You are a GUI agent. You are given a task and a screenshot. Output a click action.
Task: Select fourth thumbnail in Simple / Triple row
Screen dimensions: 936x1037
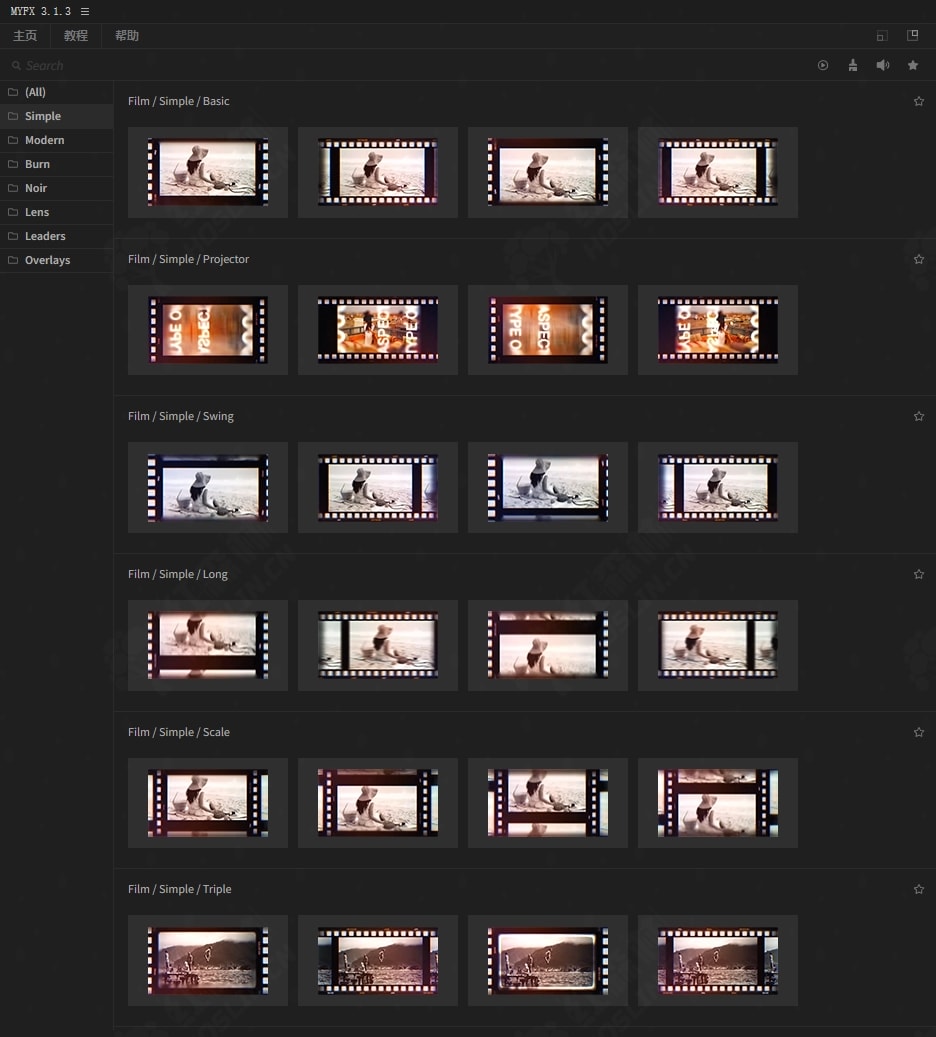tap(718, 960)
